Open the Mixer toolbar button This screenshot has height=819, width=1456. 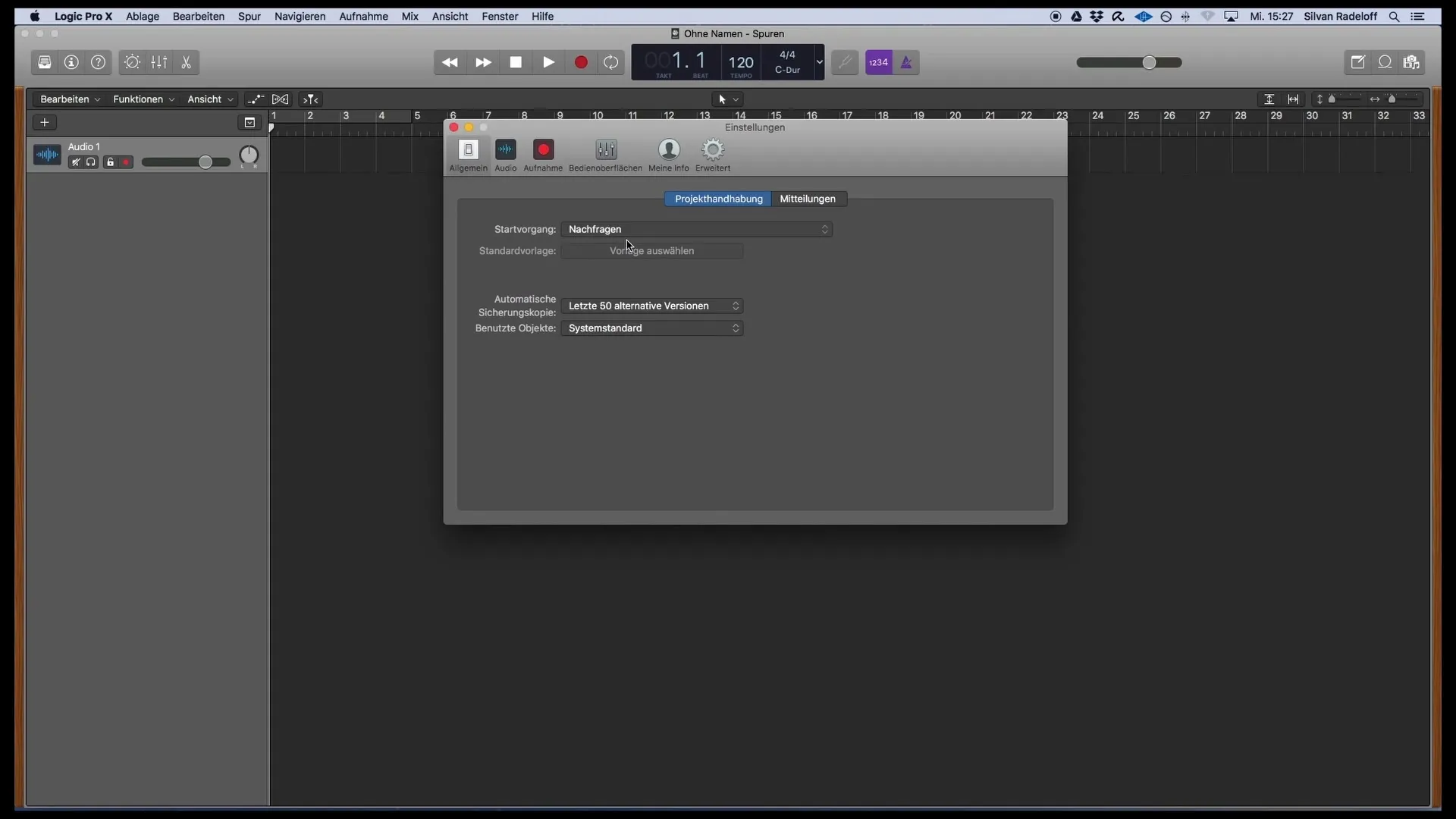tap(159, 63)
